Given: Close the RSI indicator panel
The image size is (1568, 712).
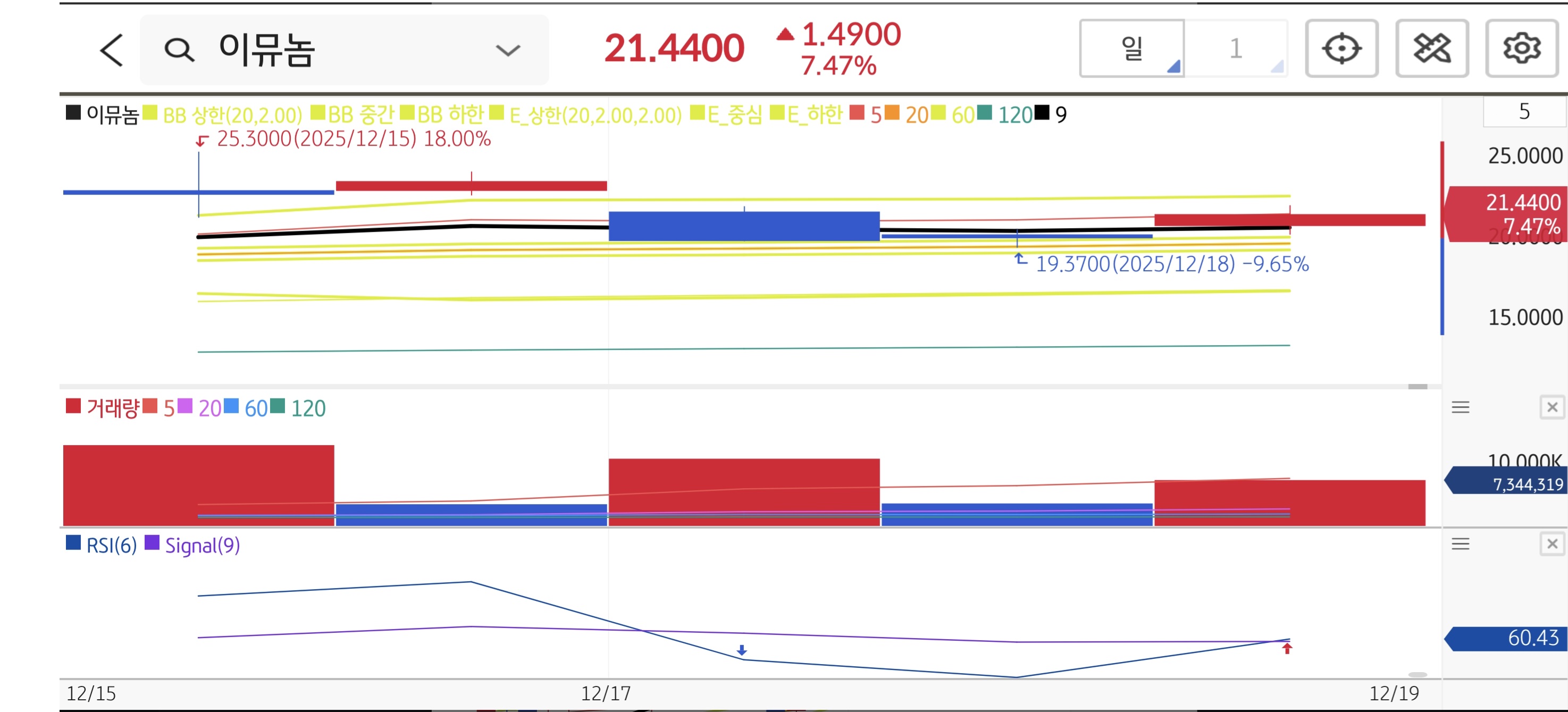Looking at the screenshot, I should coord(1552,543).
